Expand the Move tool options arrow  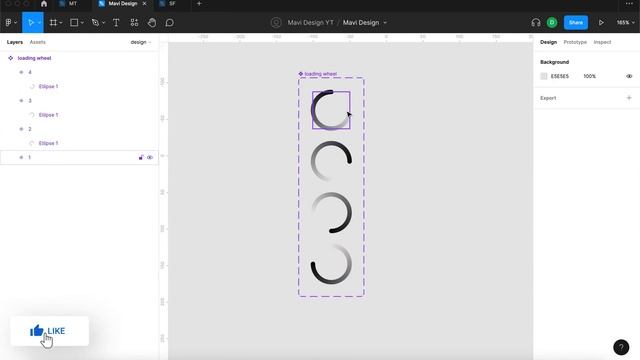point(40,23)
